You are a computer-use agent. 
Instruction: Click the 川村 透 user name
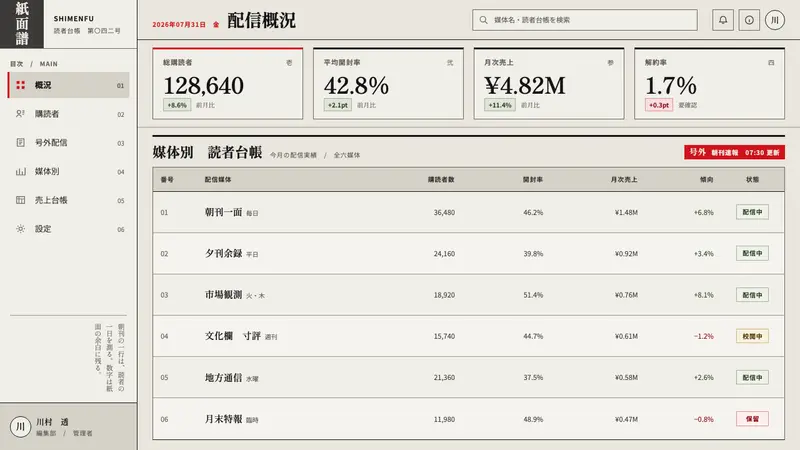52,422
